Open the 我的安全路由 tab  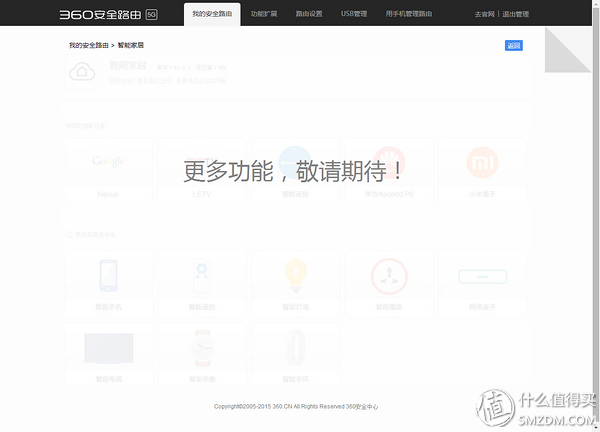(x=212, y=14)
